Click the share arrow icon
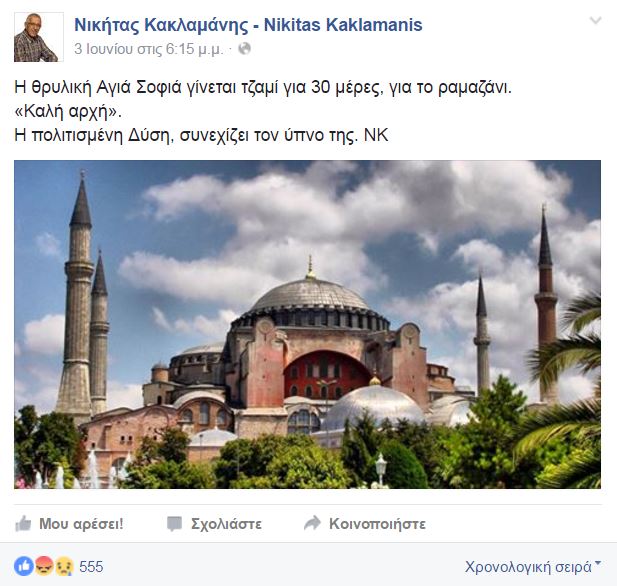The image size is (617, 586). tap(312, 523)
